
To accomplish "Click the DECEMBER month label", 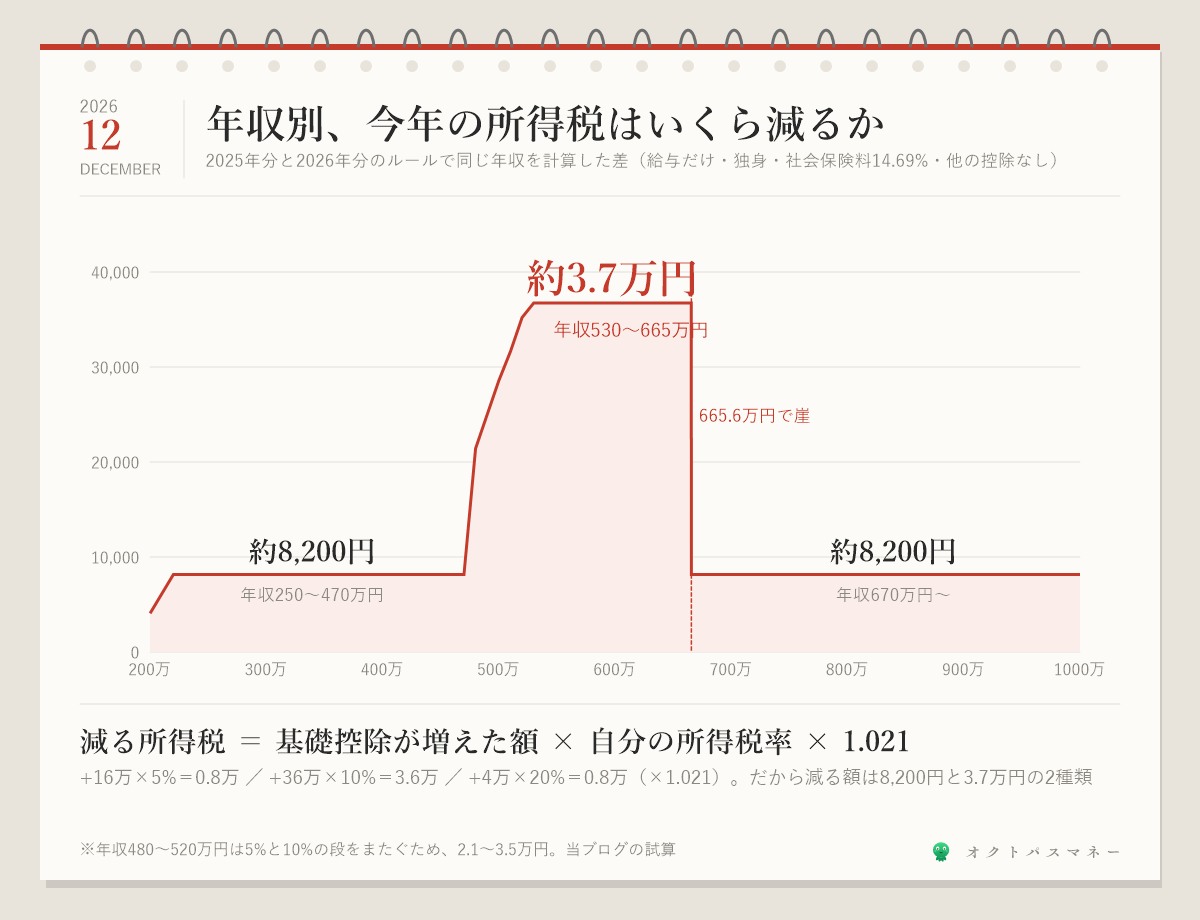I will pyautogui.click(x=120, y=169).
